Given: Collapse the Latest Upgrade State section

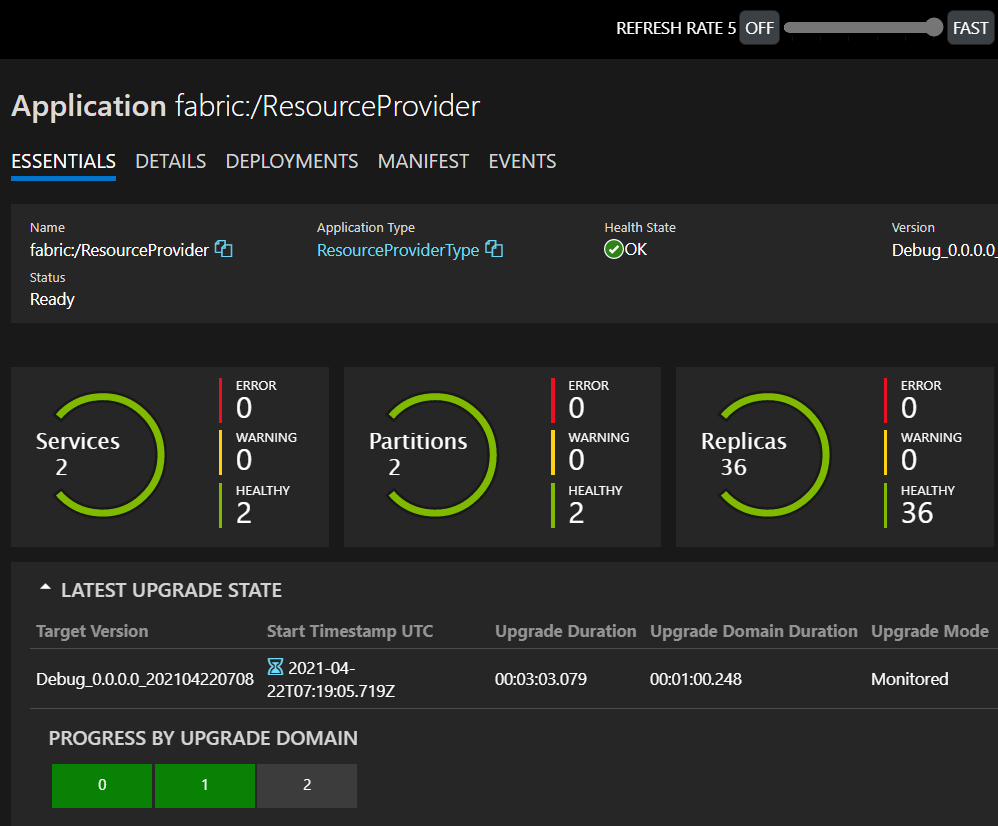Looking at the screenshot, I should (x=45, y=588).
